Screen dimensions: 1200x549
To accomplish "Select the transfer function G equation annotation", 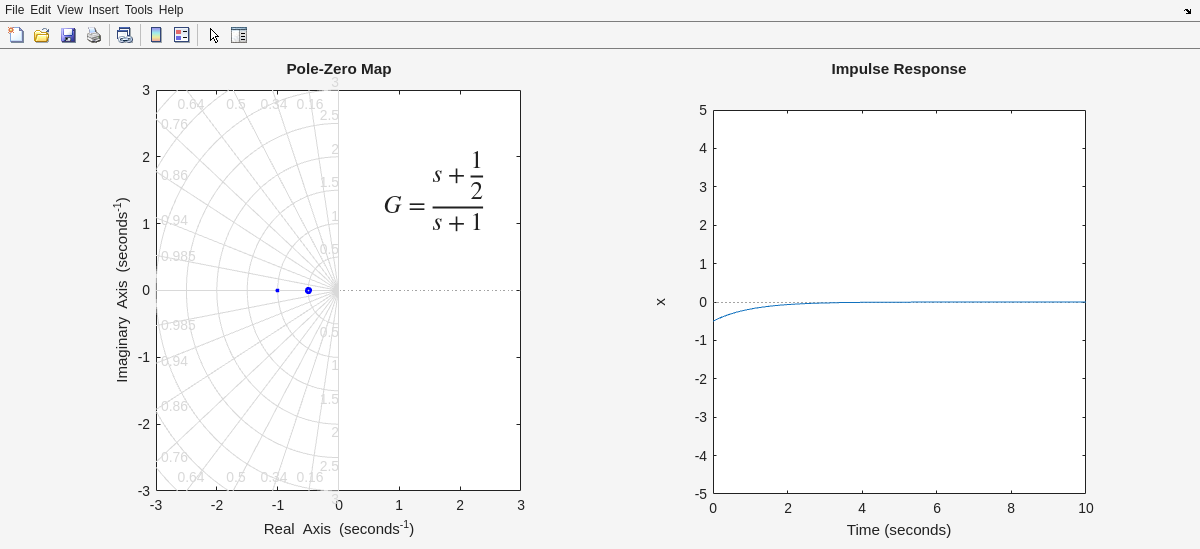I will click(434, 192).
